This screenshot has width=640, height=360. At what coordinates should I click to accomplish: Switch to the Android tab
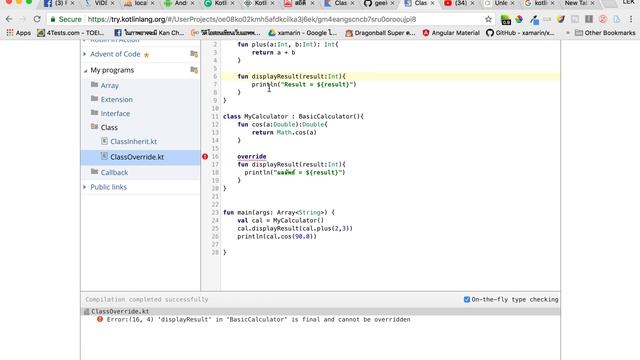[180, 3]
